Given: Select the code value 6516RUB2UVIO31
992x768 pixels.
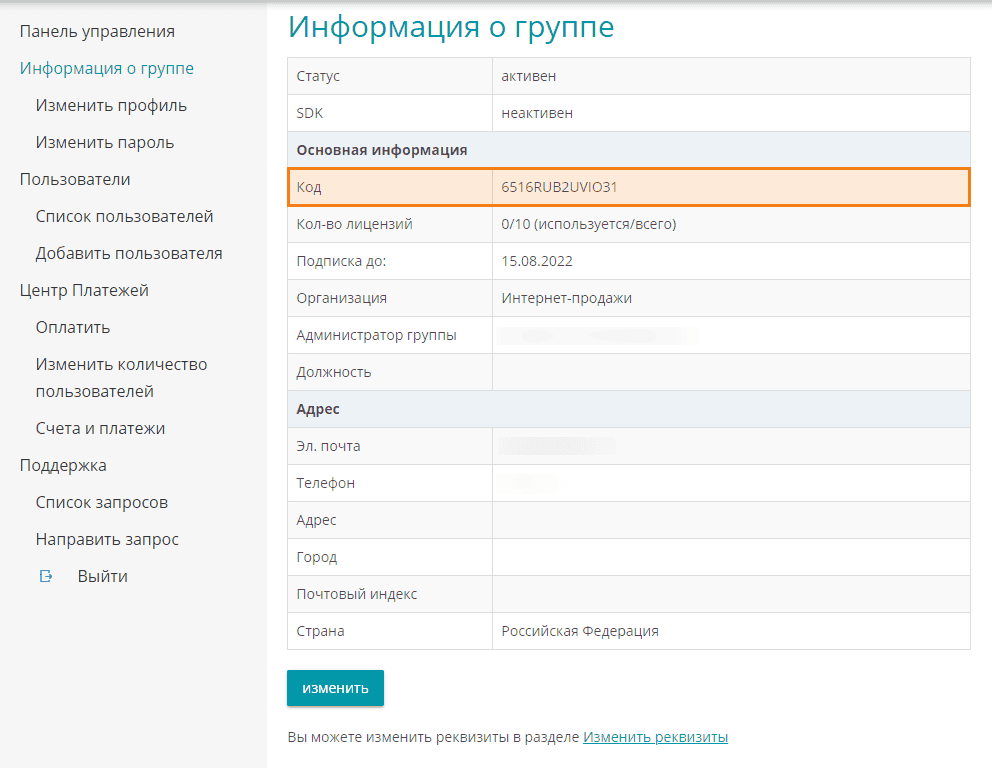Looking at the screenshot, I should (559, 187).
